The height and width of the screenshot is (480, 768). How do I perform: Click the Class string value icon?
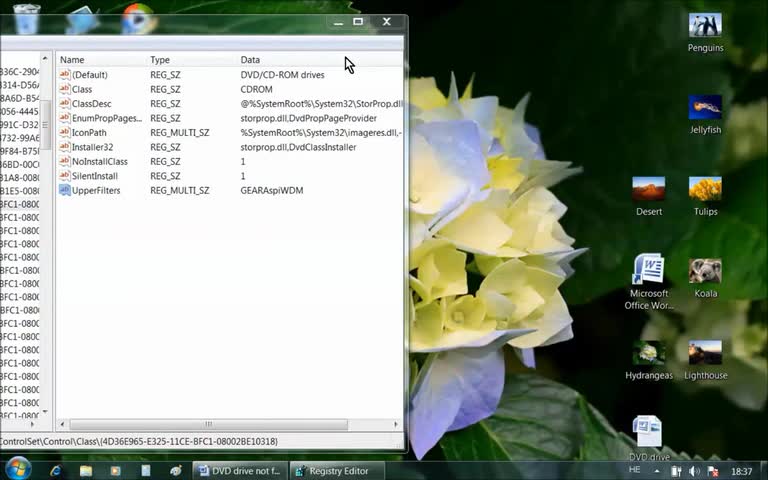(x=65, y=89)
